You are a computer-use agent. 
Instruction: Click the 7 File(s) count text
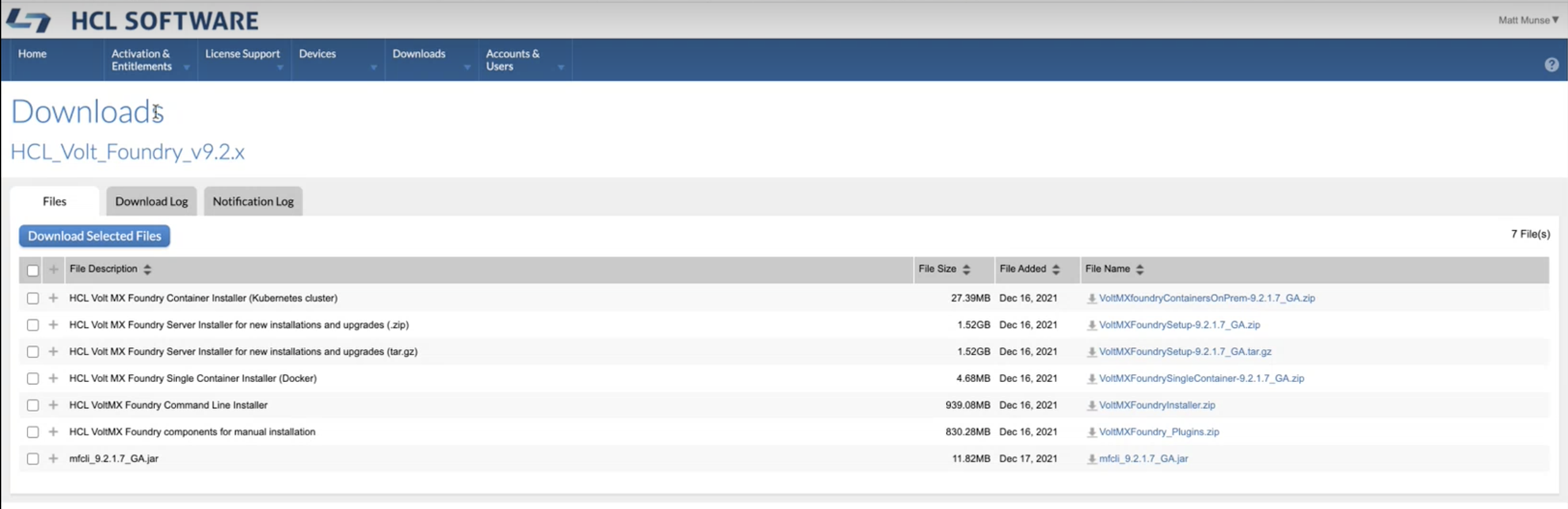(1530, 234)
